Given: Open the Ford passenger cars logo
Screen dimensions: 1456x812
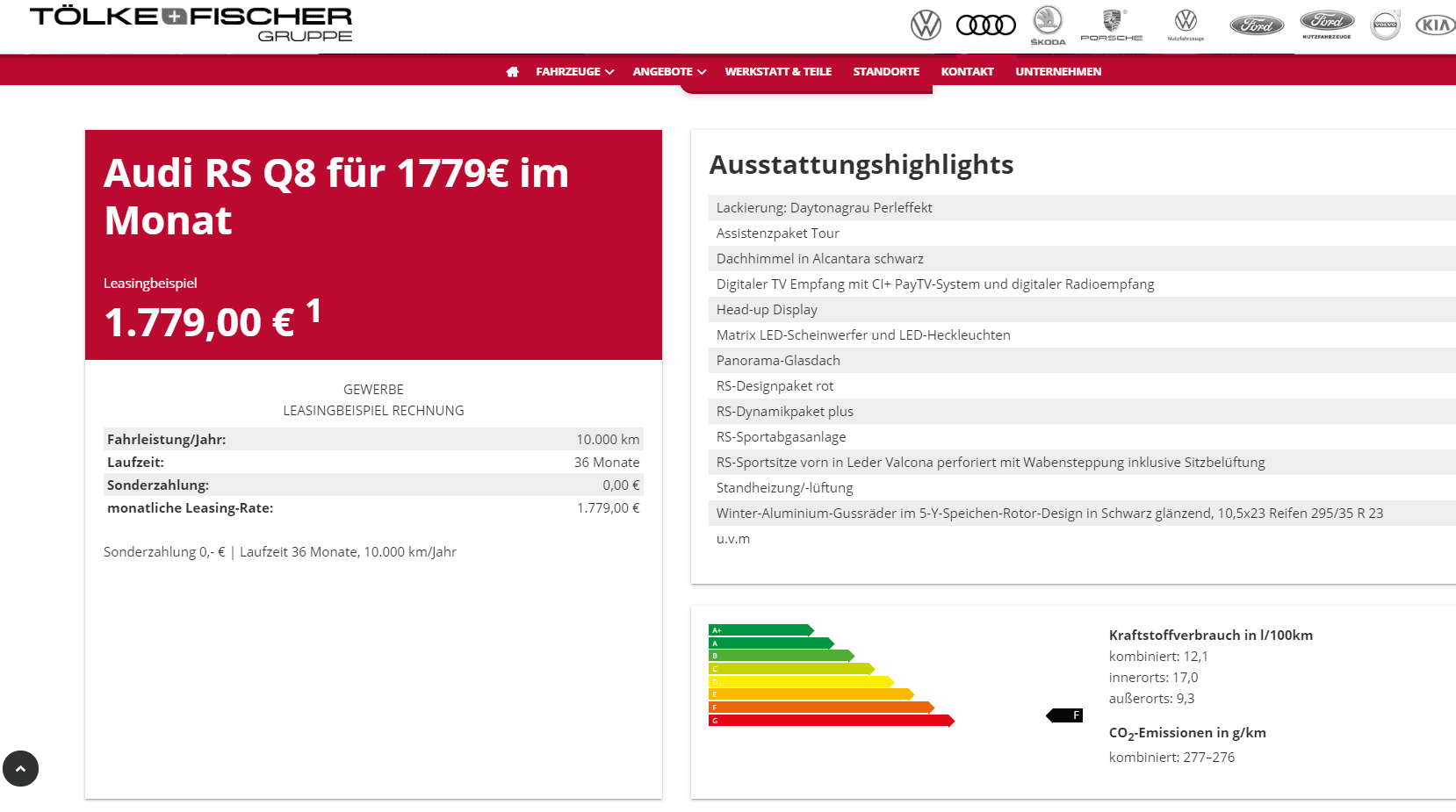Looking at the screenshot, I should click(x=1257, y=25).
